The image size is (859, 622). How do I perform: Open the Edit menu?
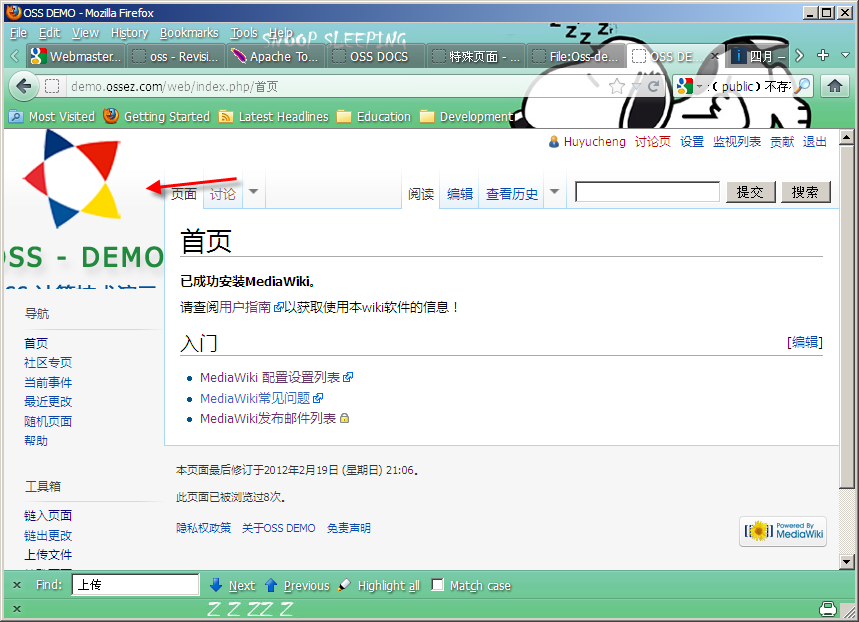point(49,33)
